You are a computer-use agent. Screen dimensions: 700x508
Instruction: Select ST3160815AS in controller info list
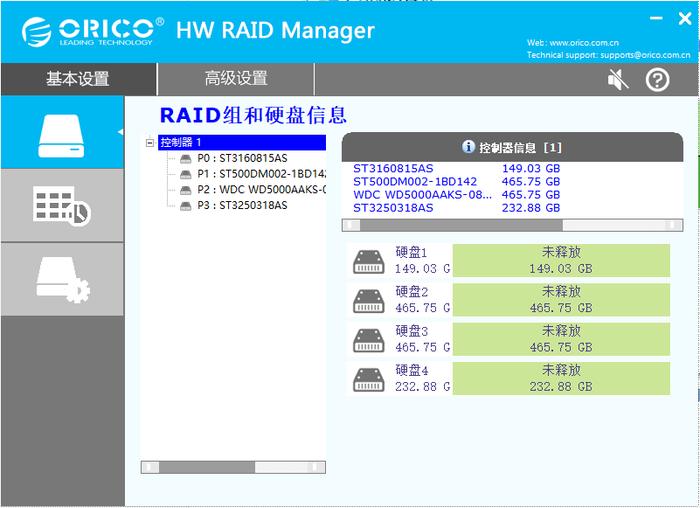tap(393, 169)
